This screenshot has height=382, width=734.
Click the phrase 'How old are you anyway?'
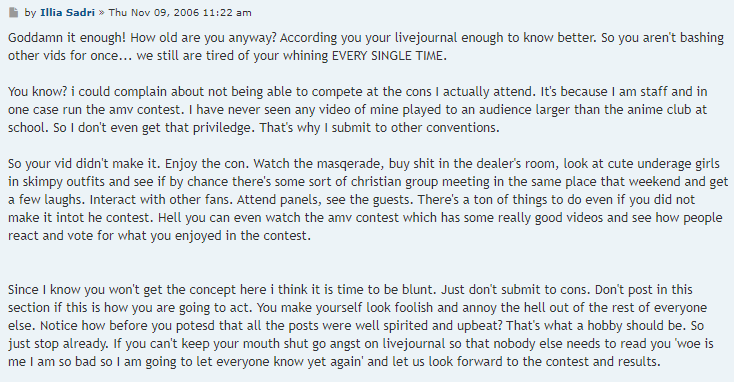[x=203, y=38]
